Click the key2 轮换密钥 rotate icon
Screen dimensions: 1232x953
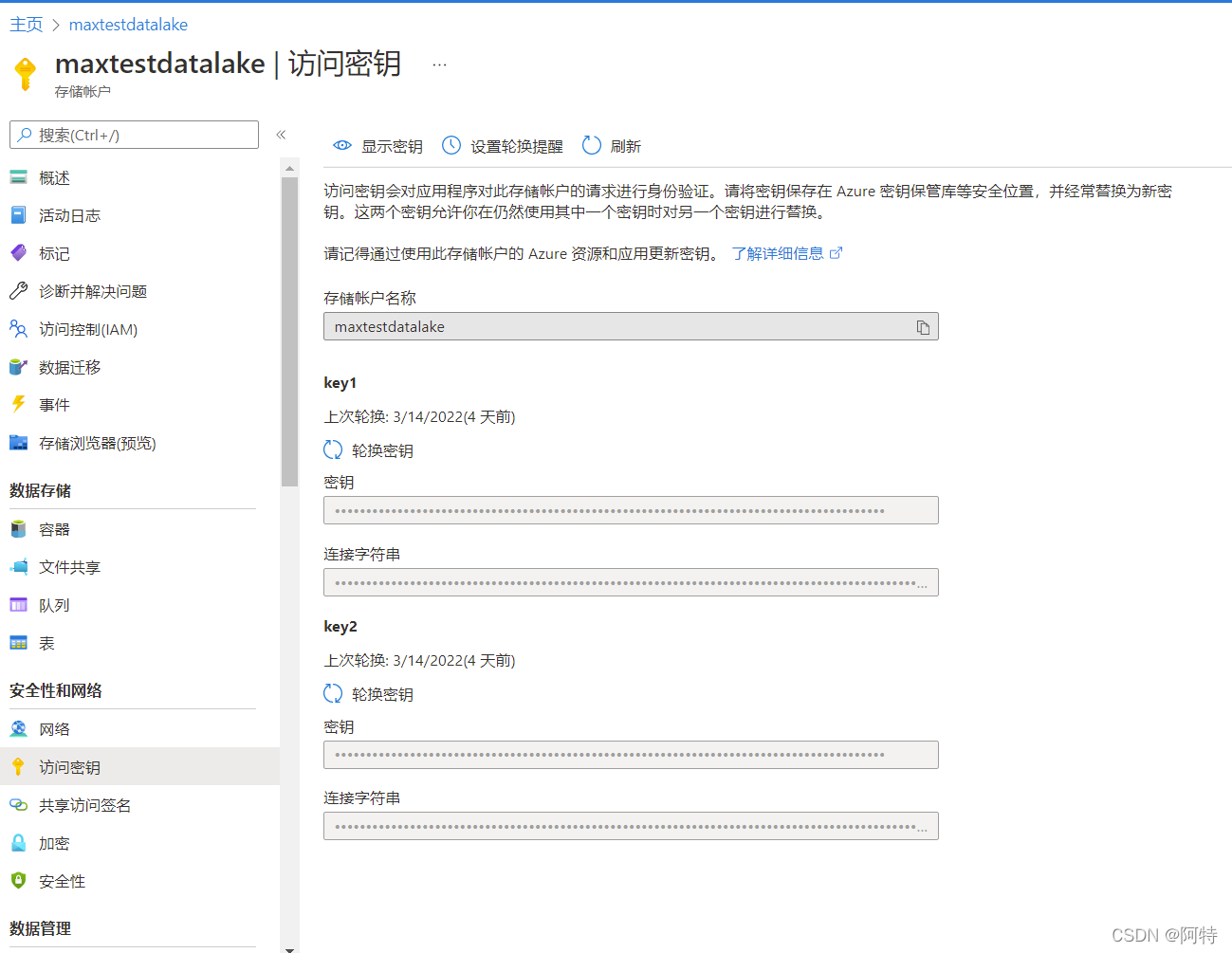pos(333,694)
